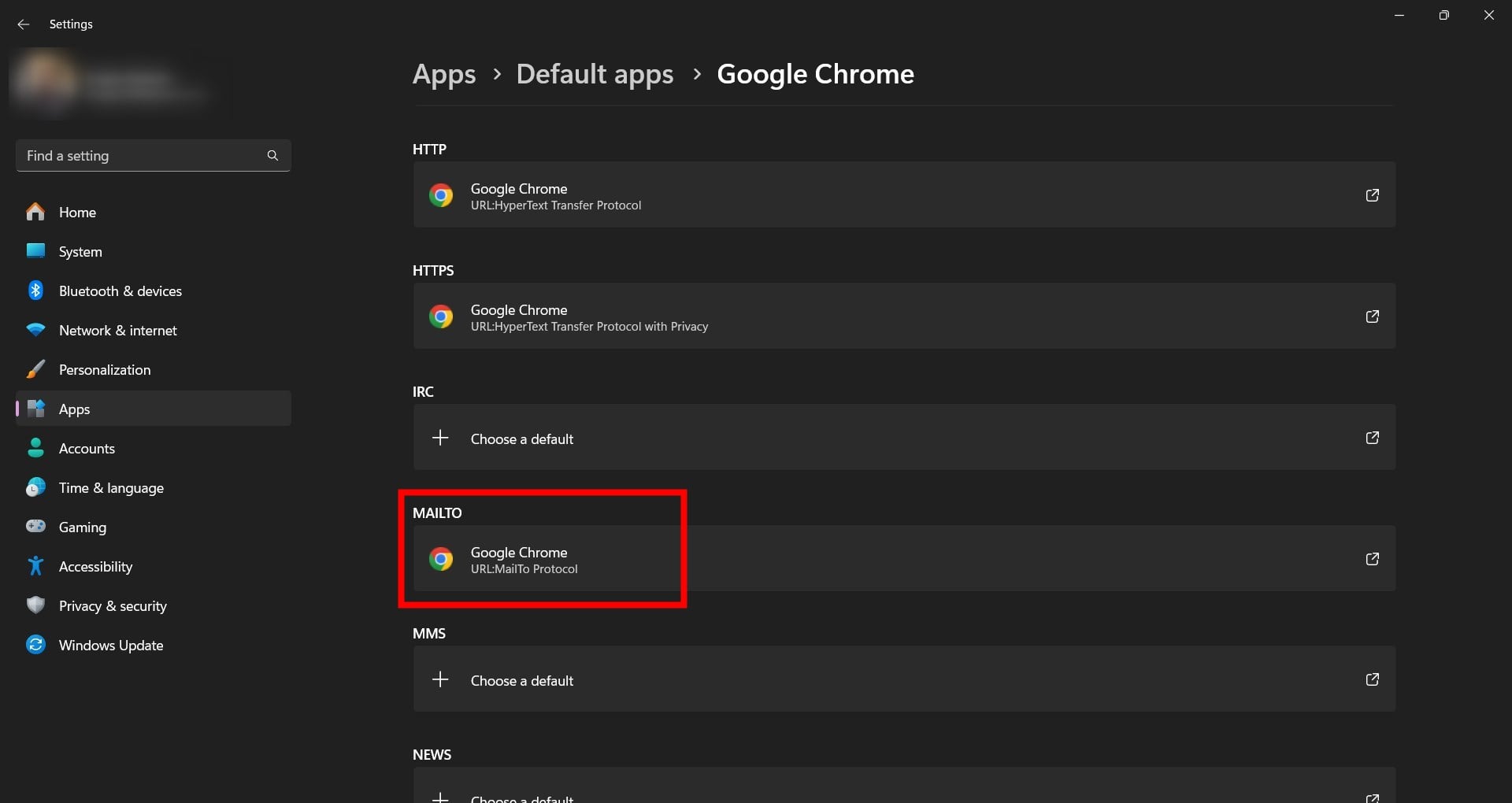
Task: Click the MAILTO external-link icon
Action: click(x=1372, y=559)
